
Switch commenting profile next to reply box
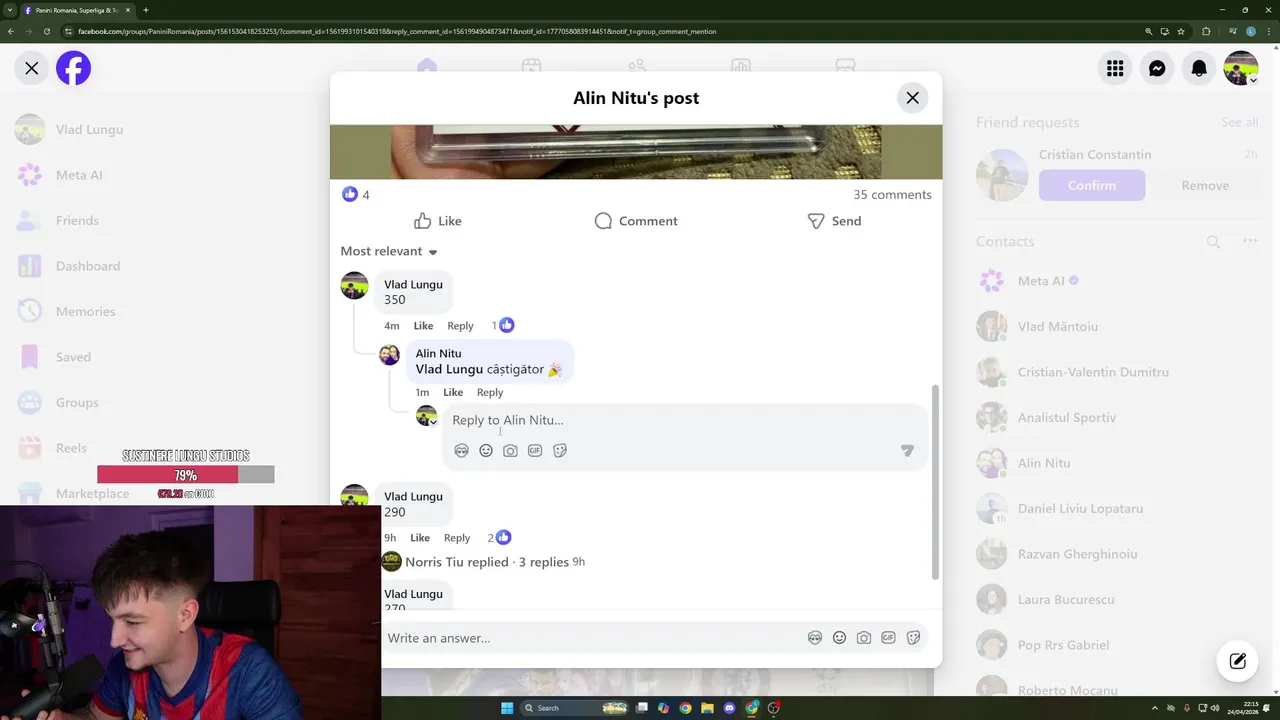coord(427,417)
